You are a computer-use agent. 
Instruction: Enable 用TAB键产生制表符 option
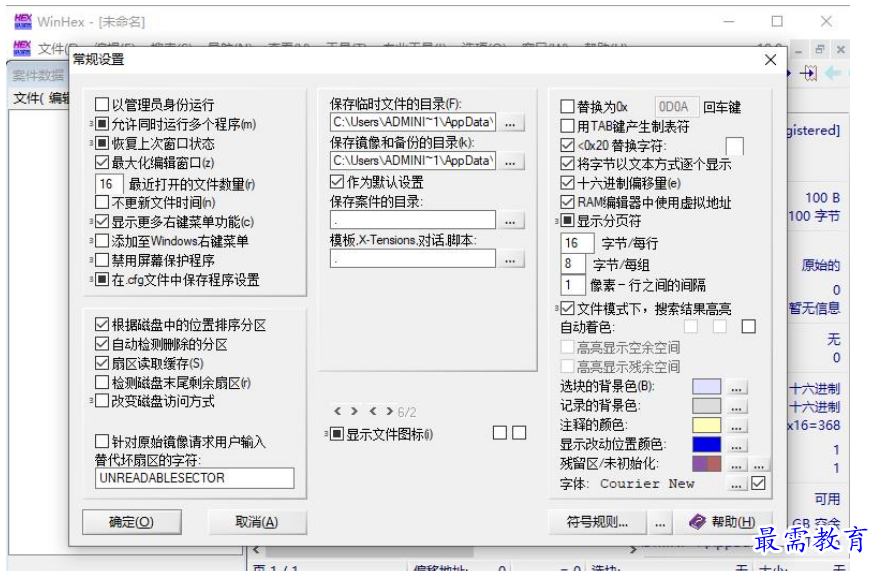coord(567,126)
